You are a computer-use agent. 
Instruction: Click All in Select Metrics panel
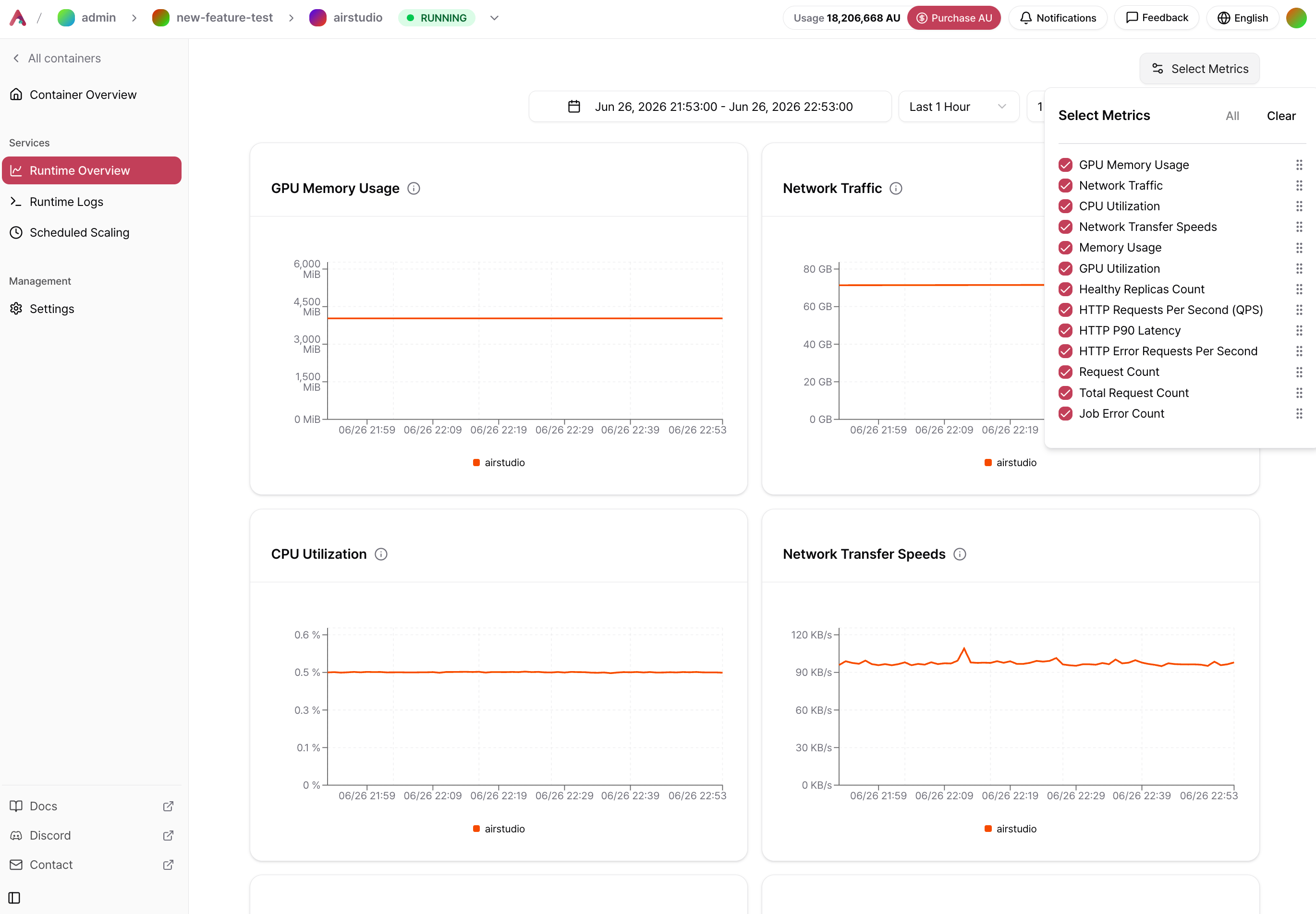1232,116
